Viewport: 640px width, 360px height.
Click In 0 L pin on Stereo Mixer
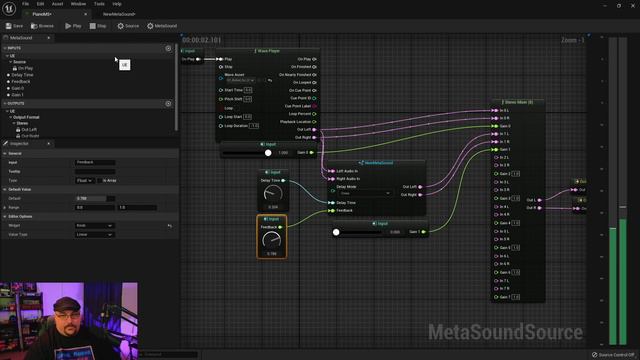[495, 111]
